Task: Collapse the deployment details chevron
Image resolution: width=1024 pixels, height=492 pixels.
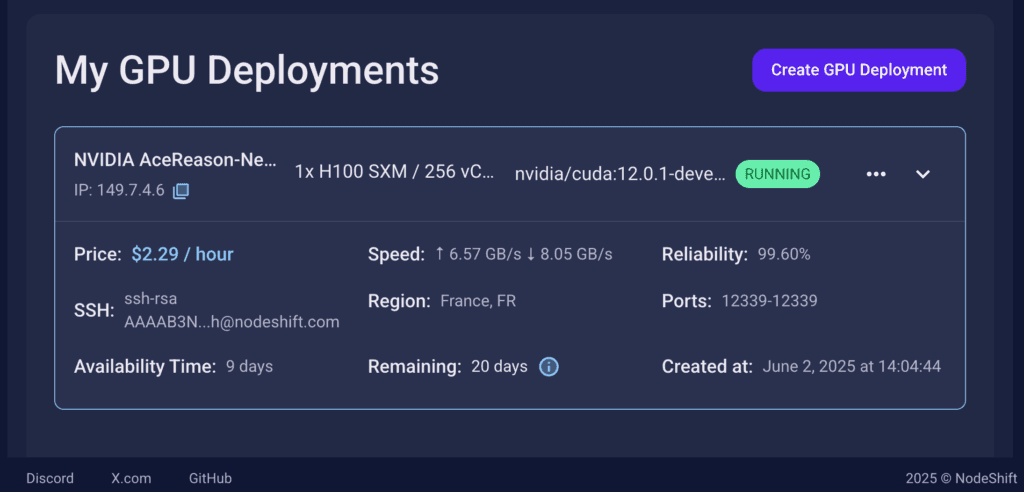Action: pyautogui.click(x=923, y=174)
